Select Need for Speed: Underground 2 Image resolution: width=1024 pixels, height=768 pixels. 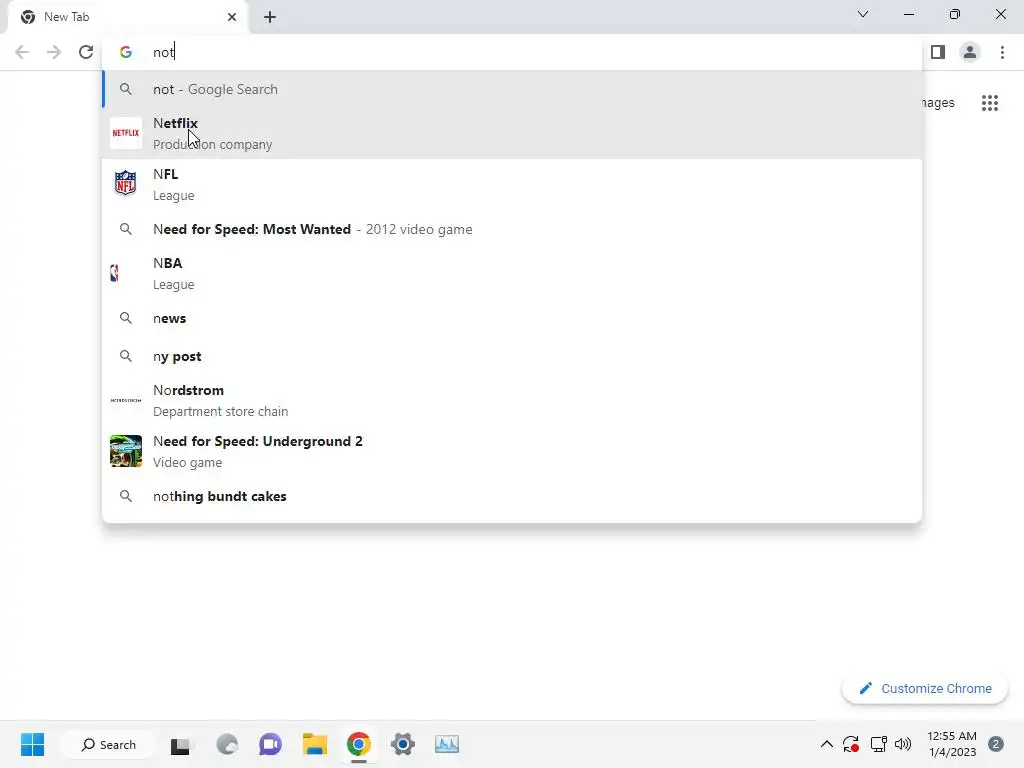pyautogui.click(x=512, y=451)
